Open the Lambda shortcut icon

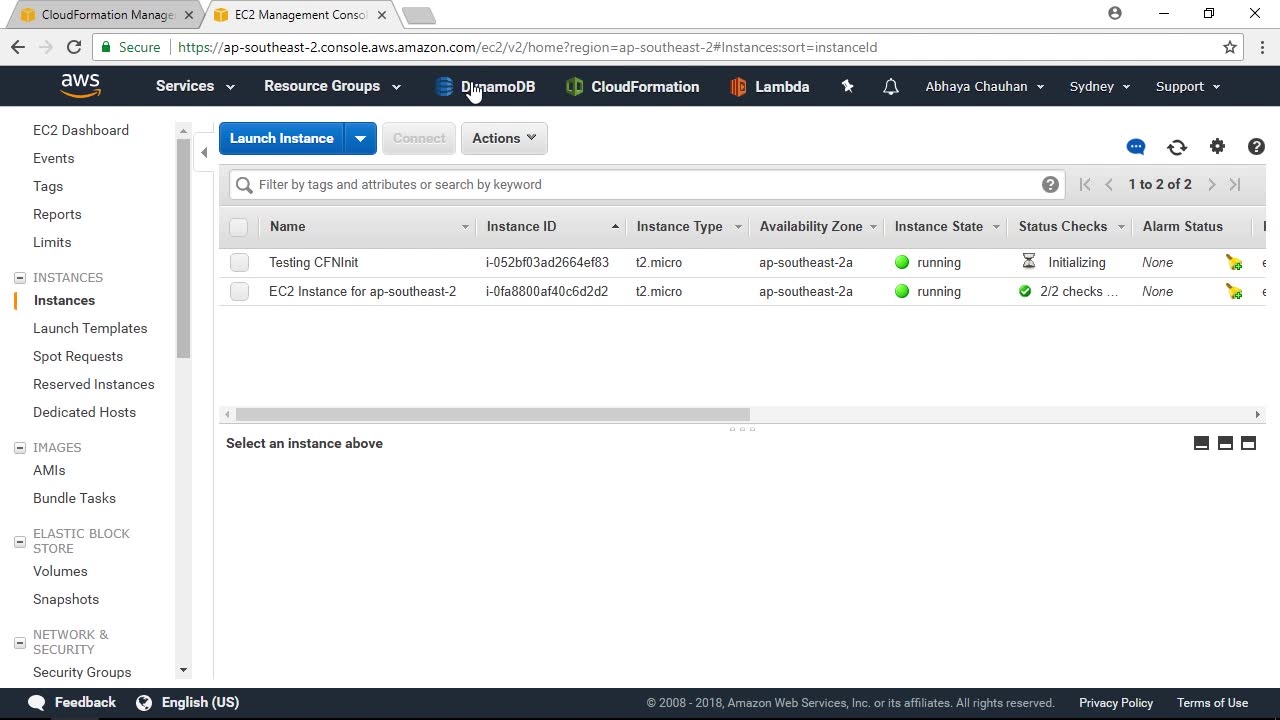click(738, 87)
